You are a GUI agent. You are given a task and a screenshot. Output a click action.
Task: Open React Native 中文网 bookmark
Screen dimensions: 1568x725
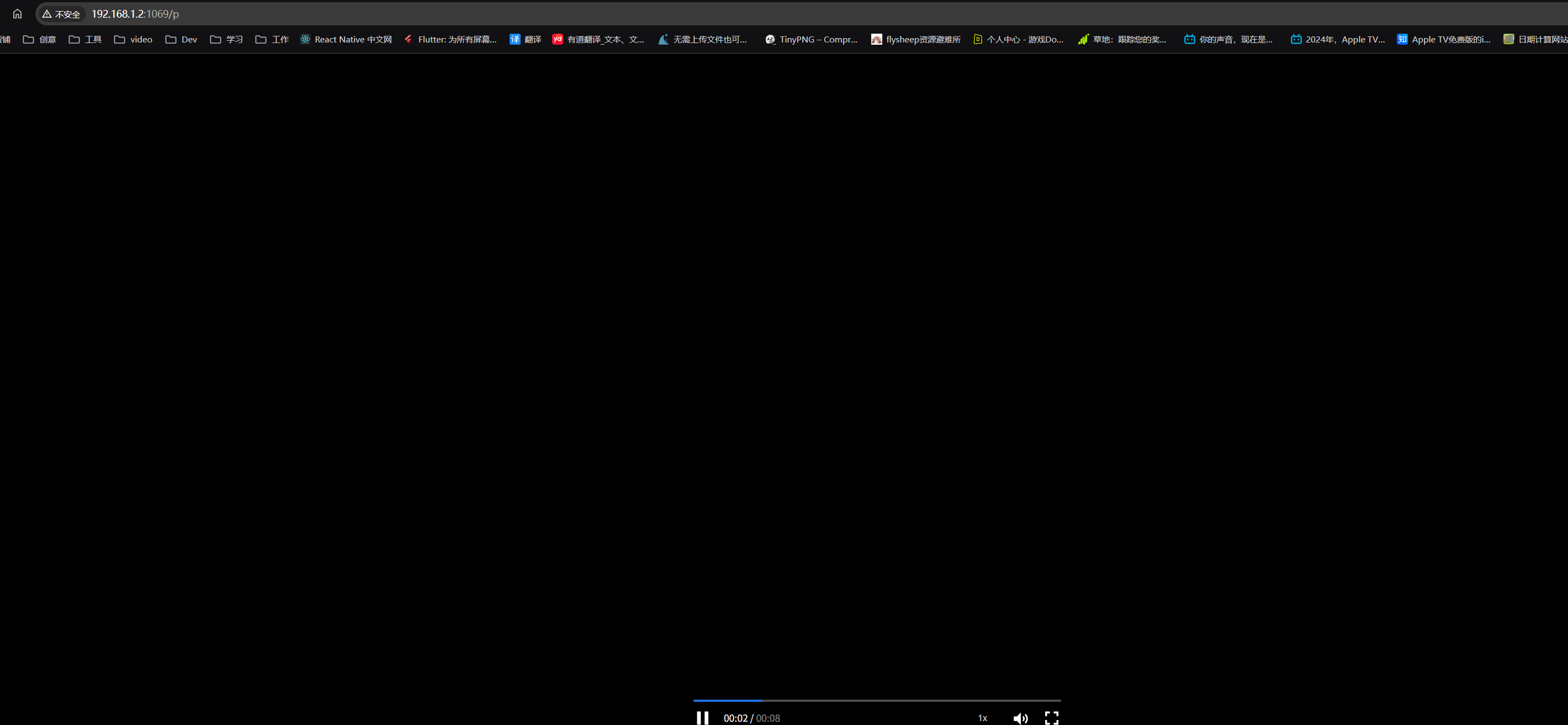(346, 40)
